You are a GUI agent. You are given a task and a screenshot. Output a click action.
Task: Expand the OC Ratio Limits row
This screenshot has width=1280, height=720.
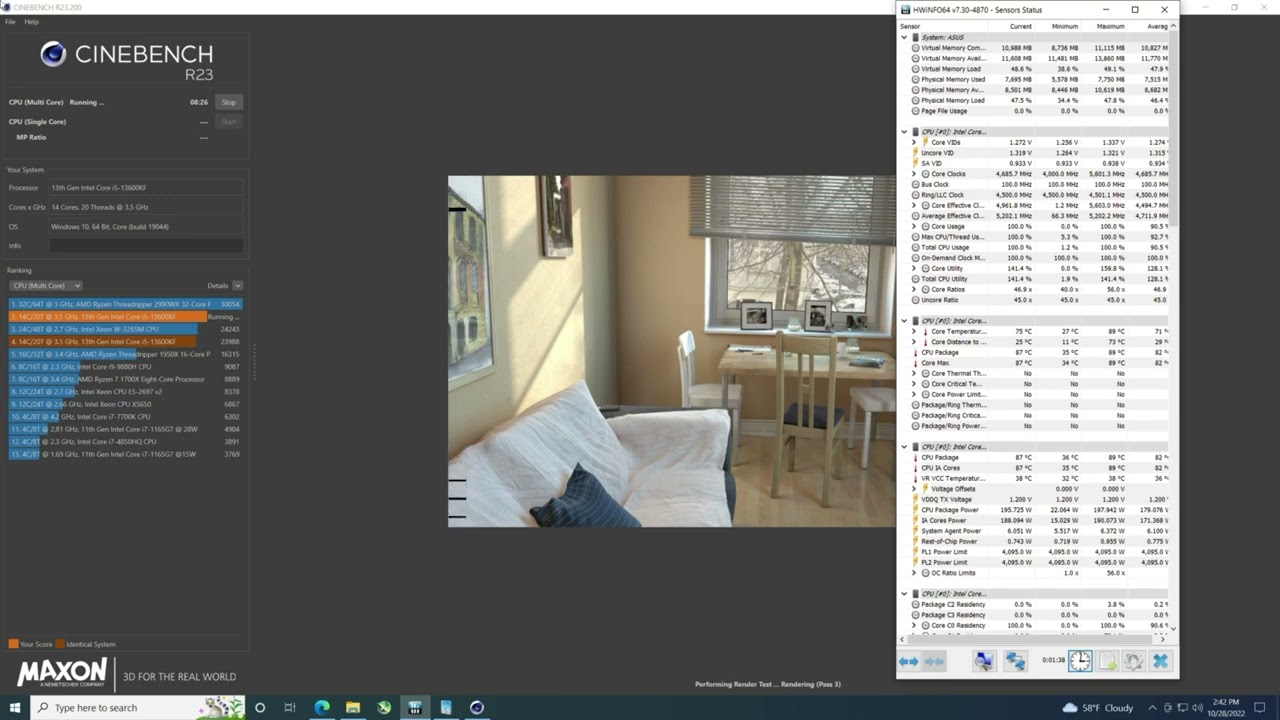pyautogui.click(x=914, y=573)
